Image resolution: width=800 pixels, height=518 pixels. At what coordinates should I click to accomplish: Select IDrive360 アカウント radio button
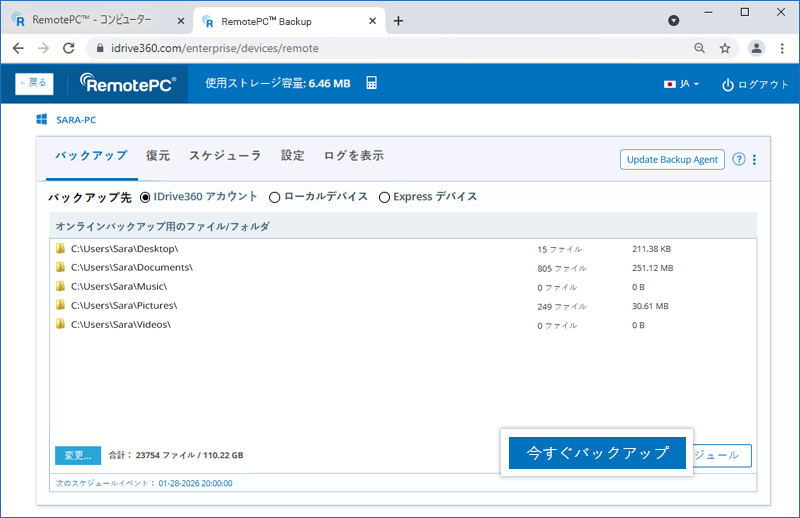(x=145, y=197)
